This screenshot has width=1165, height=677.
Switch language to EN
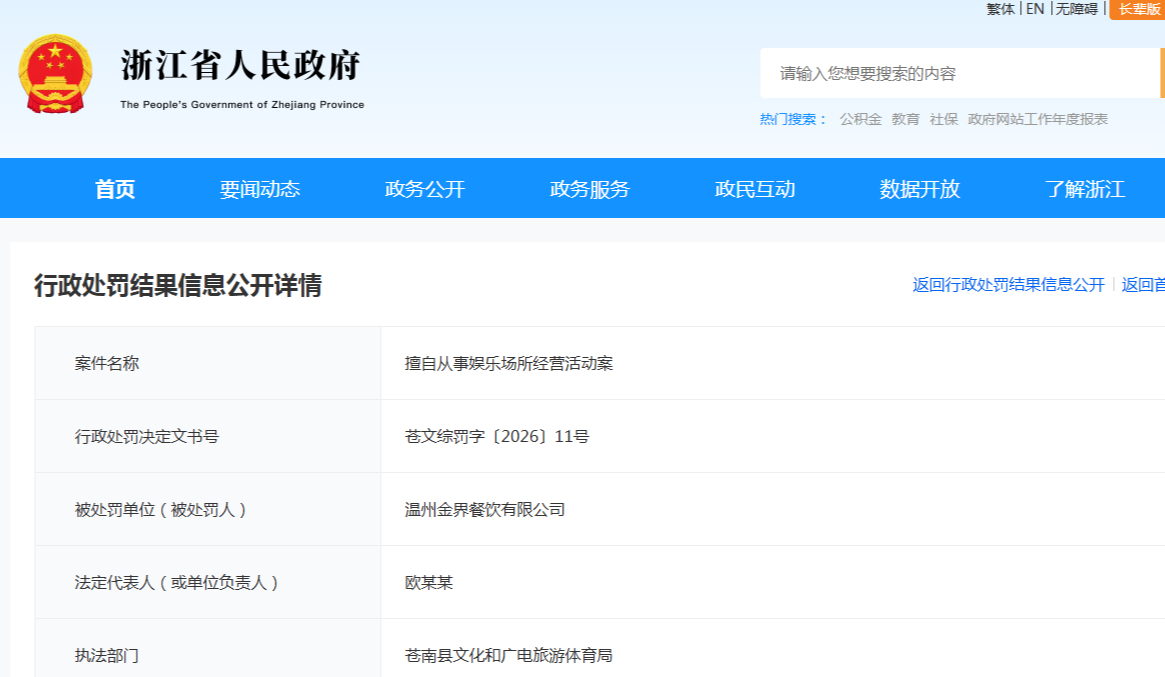(1035, 9)
